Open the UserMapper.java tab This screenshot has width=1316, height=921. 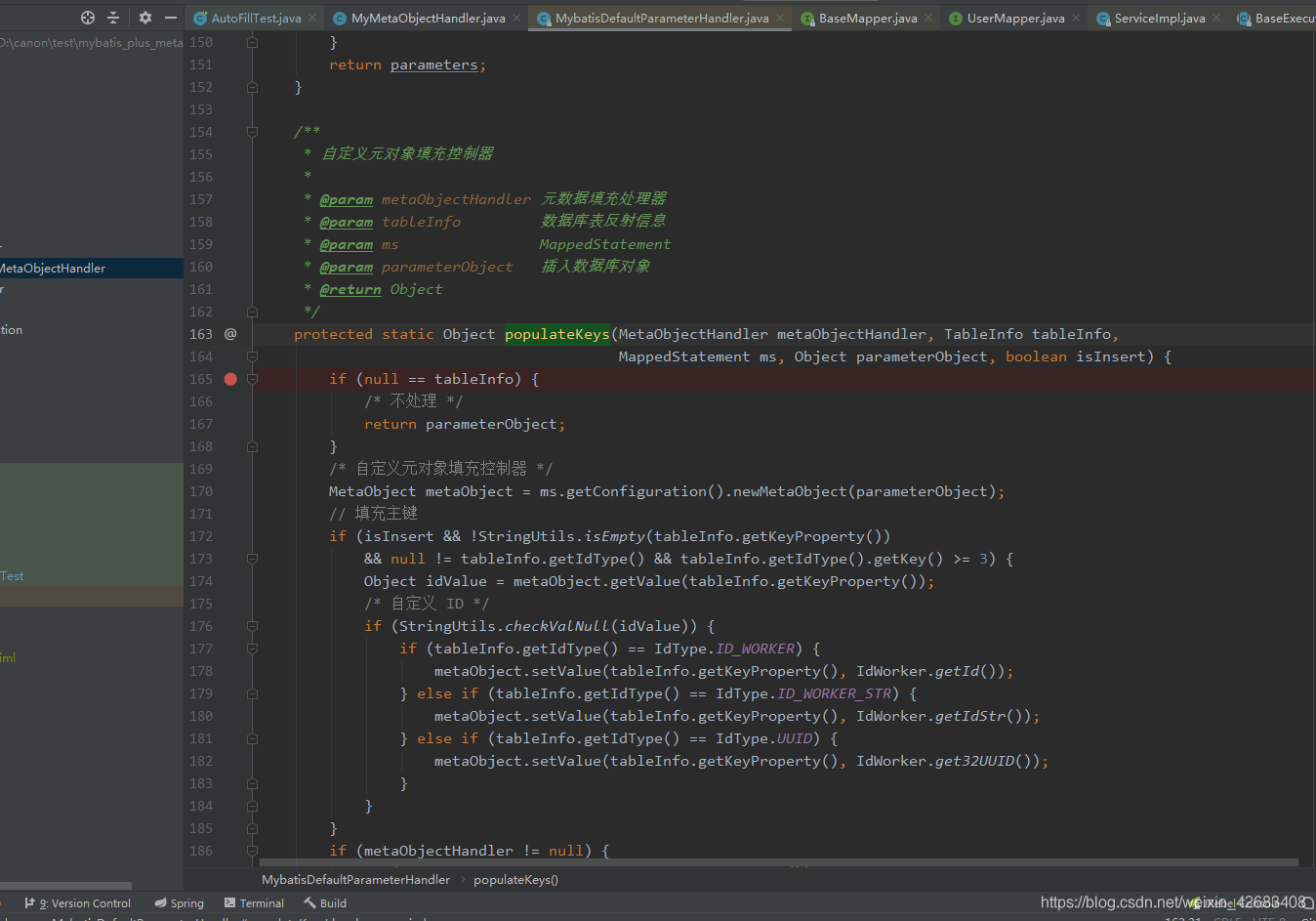pos(1015,18)
